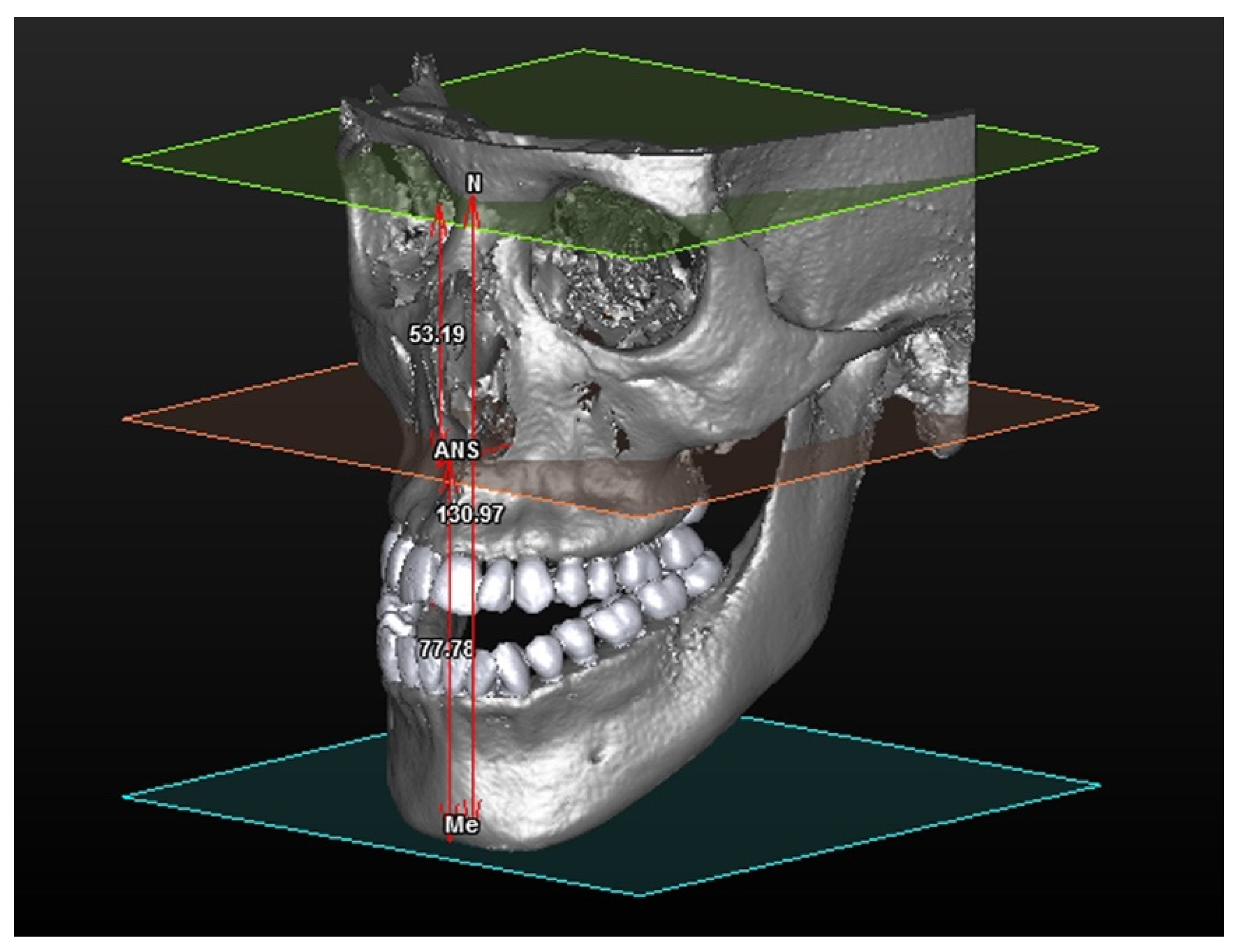The image size is (1243, 952).
Task: Click the cyan plane's bottom corner
Action: tap(640, 895)
